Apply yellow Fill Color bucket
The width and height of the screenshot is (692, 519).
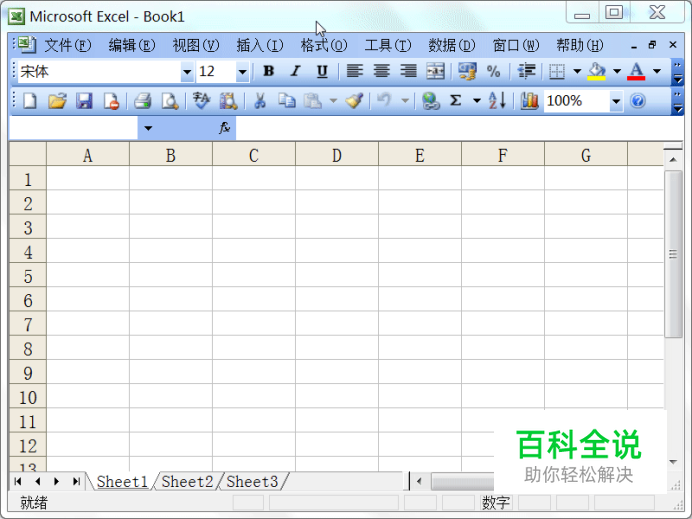(596, 71)
